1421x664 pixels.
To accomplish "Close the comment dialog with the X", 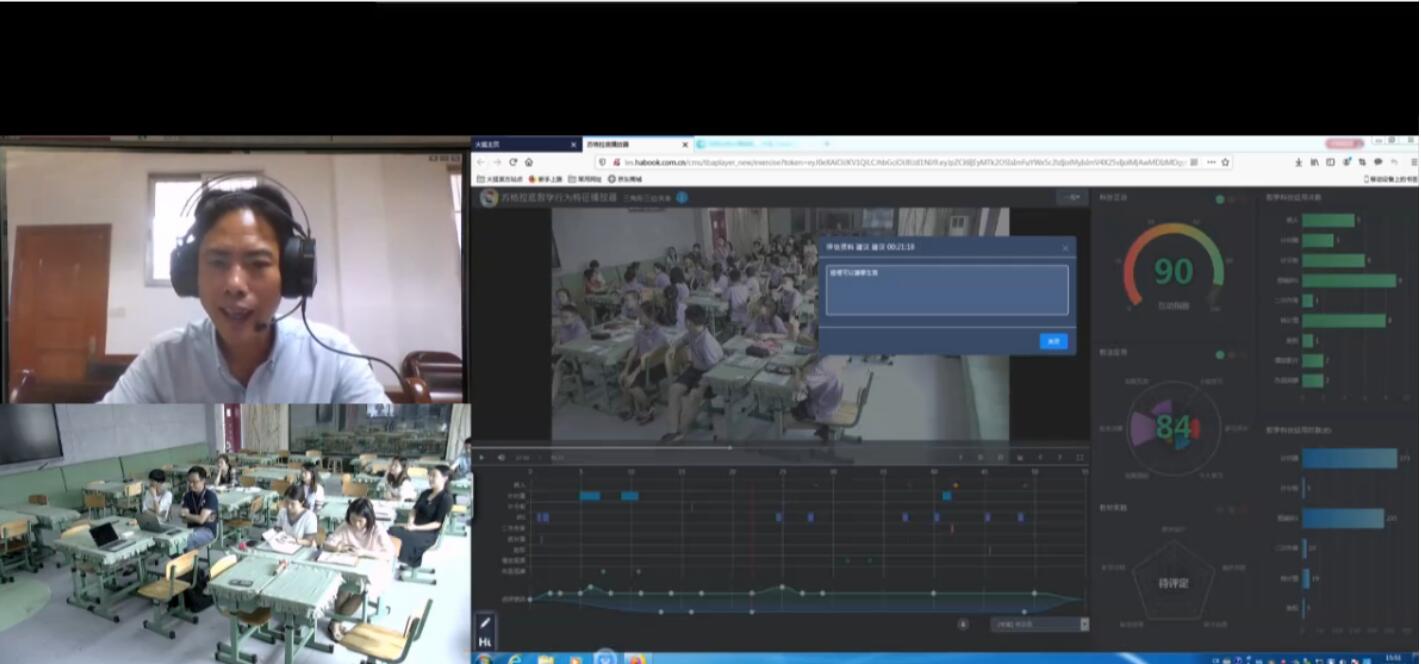I will pyautogui.click(x=1065, y=247).
